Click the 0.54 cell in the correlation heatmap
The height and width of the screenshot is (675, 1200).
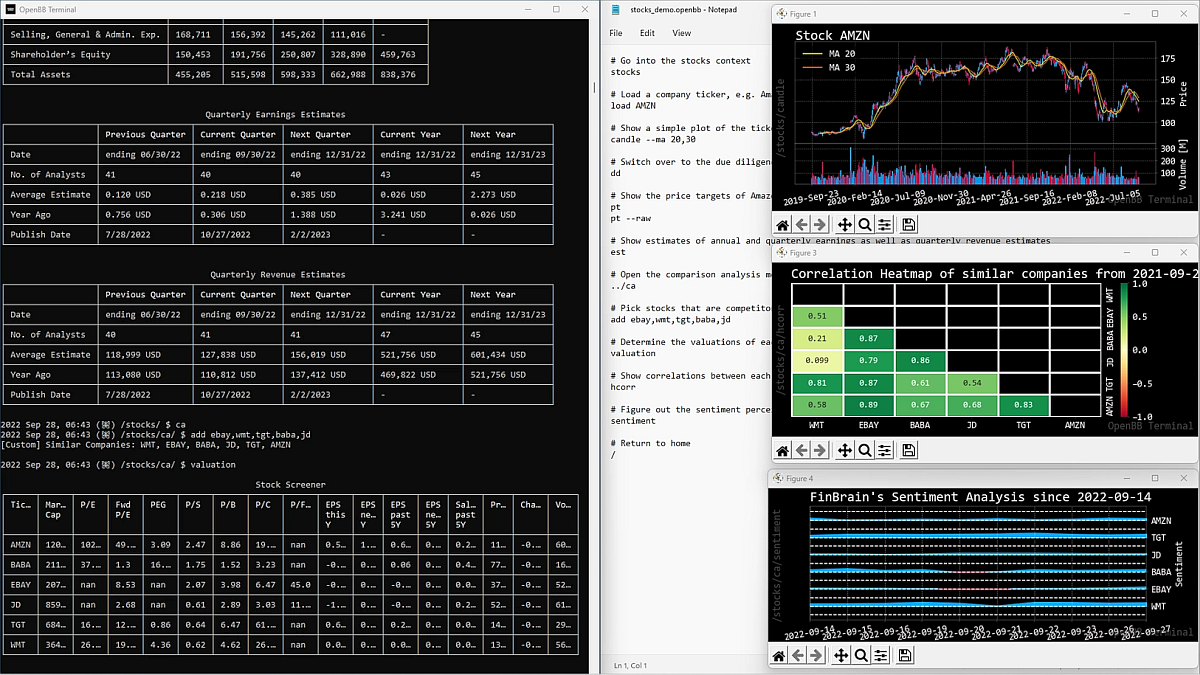(971, 383)
